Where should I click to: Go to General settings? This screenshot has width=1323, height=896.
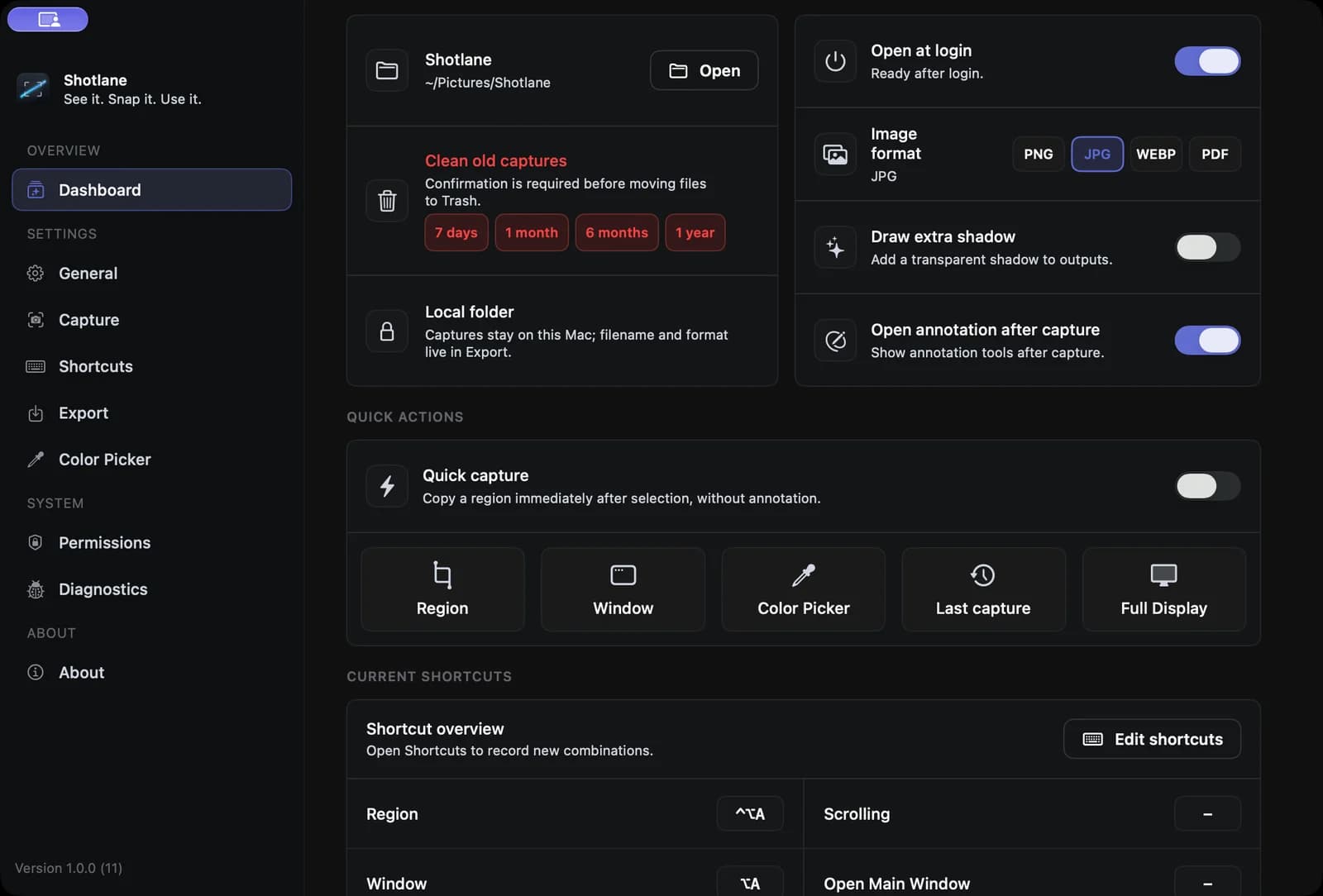152,274
